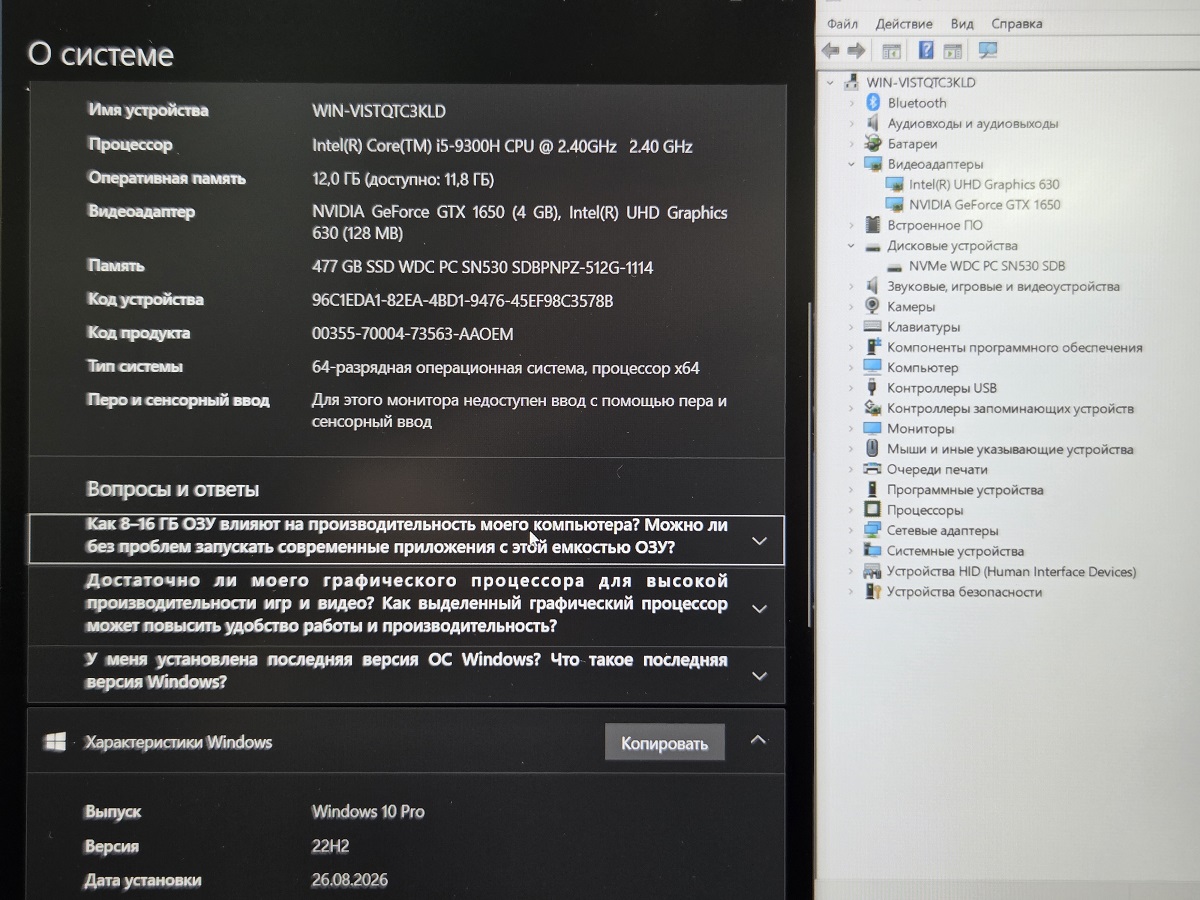Image resolution: width=1200 pixels, height=900 pixels.
Task: Scan for hardware changes toolbar icon
Action: click(988, 50)
